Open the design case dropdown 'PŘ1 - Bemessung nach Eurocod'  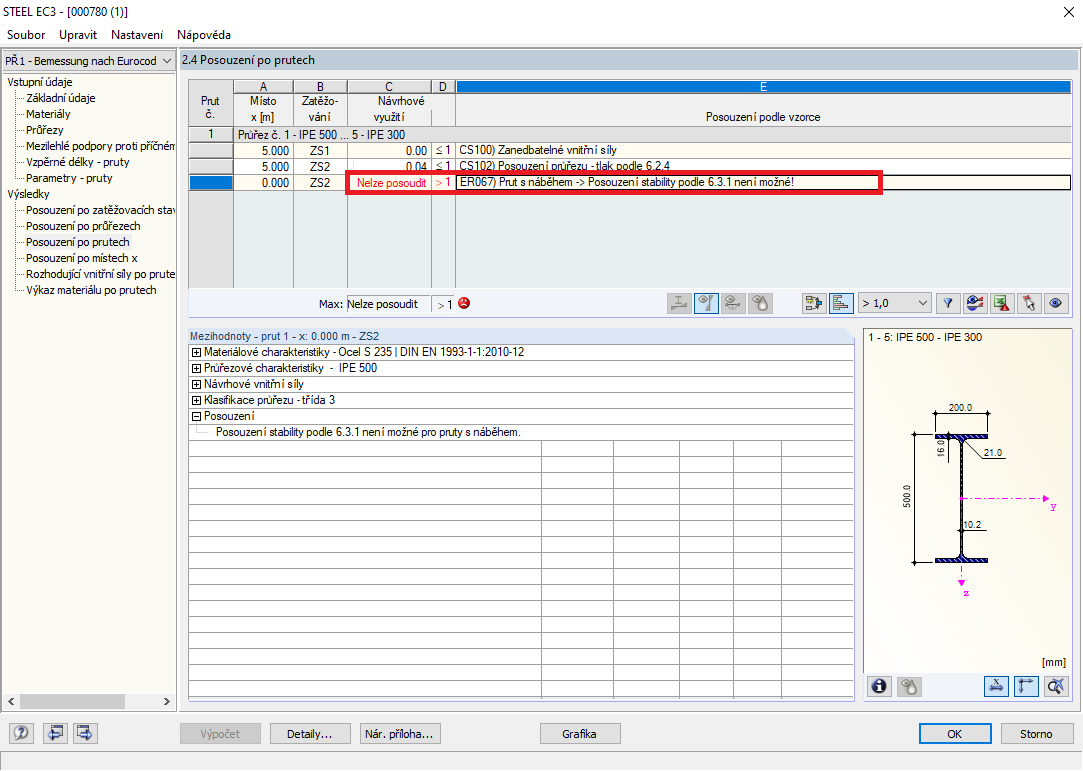click(88, 61)
